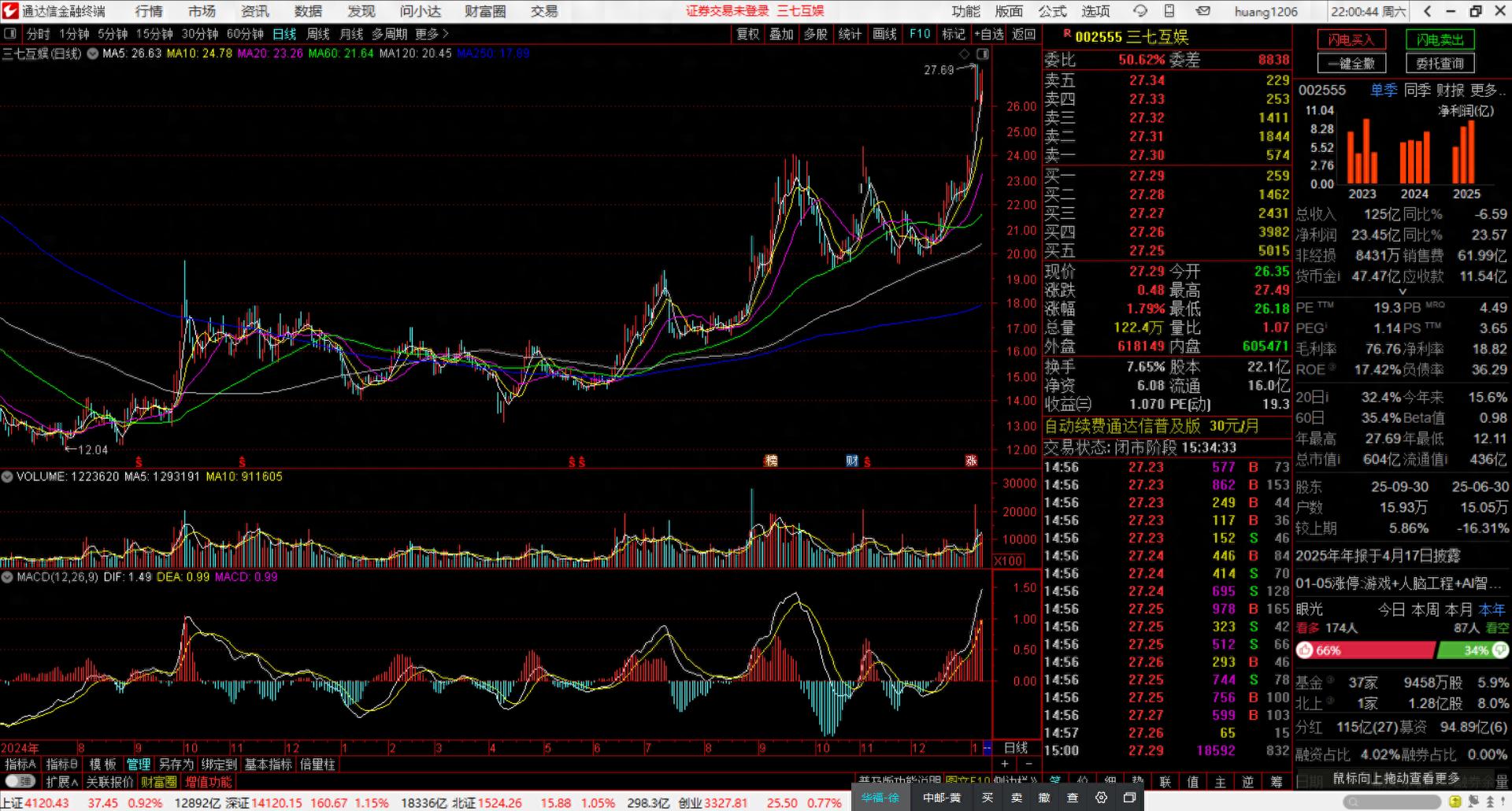
Task: Click the mobile phone icon in title bar
Action: pyautogui.click(x=1169, y=11)
